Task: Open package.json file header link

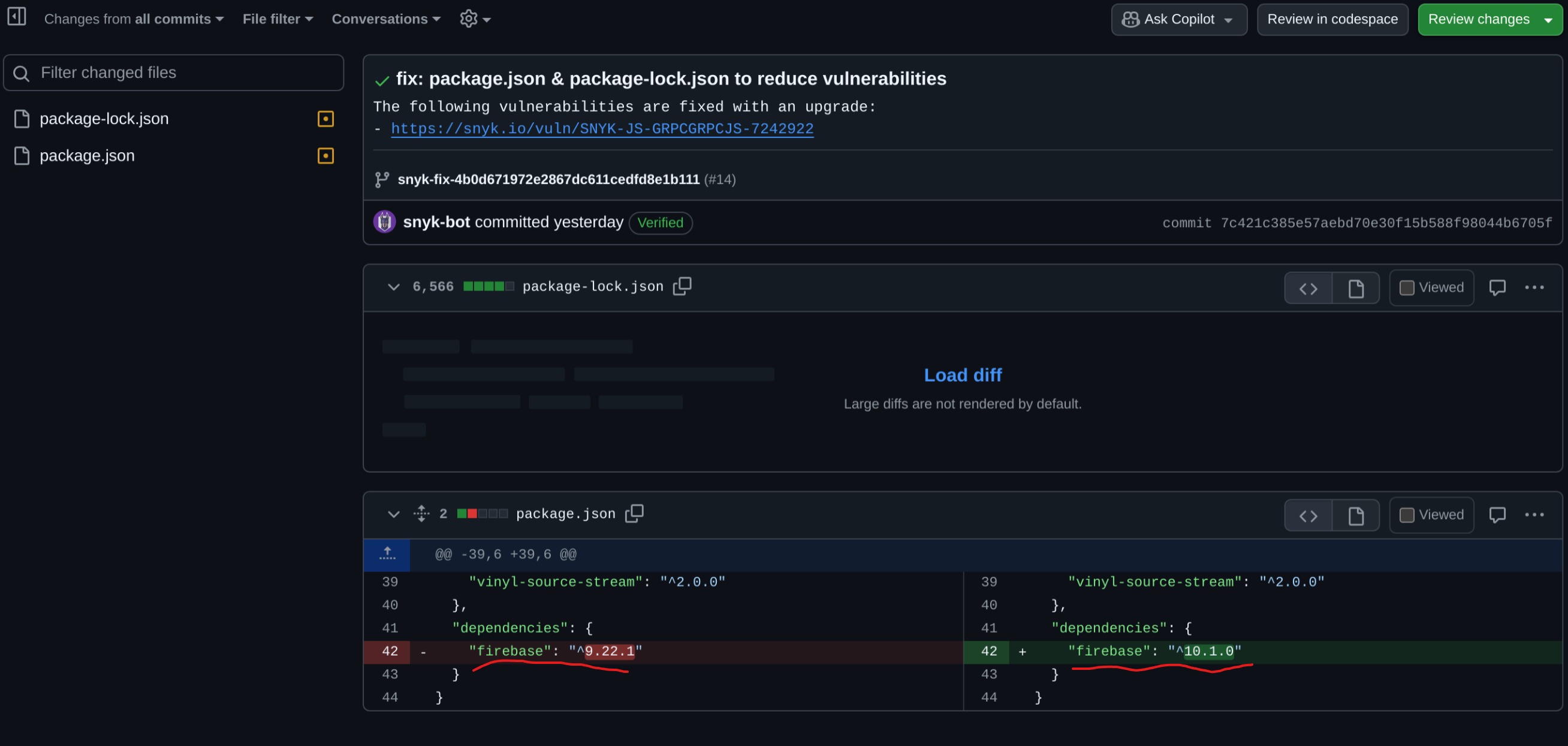Action: pos(565,514)
